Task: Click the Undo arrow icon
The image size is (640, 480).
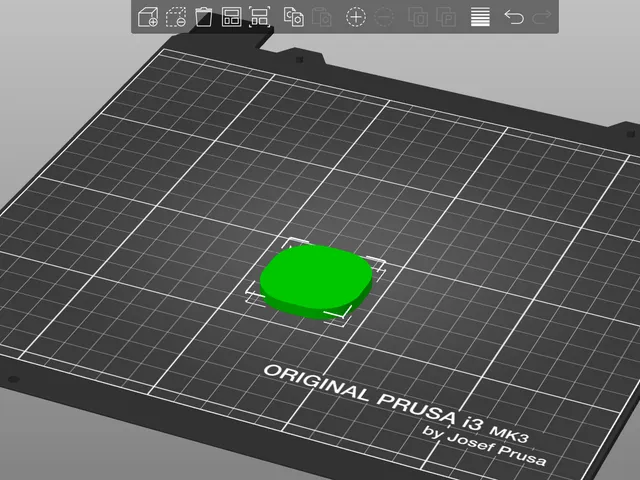Action: [x=514, y=17]
